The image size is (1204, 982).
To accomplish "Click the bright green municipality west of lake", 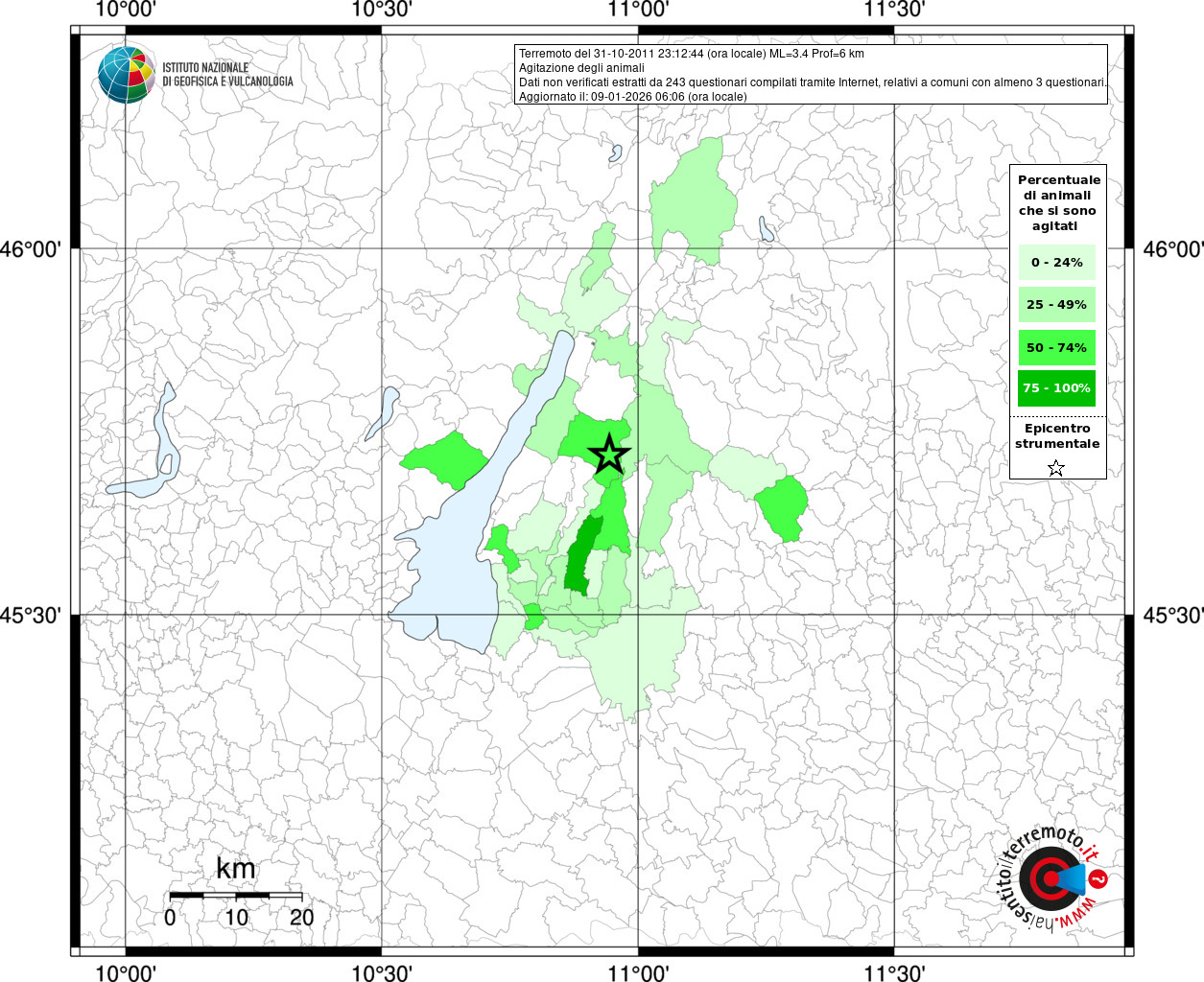I will click(x=444, y=460).
